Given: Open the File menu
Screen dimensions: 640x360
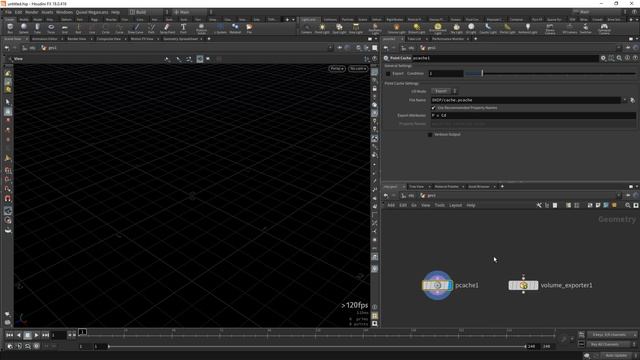Looking at the screenshot, I should [x=8, y=12].
